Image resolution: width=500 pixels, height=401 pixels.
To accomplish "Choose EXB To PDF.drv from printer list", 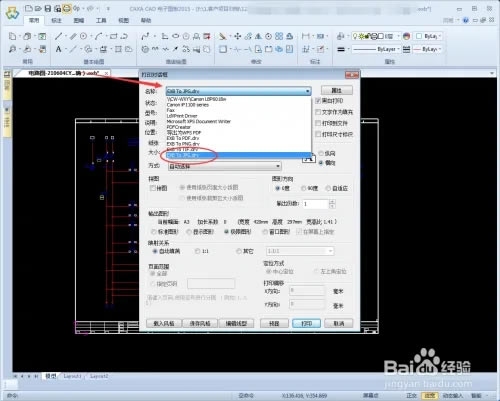I will pyautogui.click(x=239, y=138).
